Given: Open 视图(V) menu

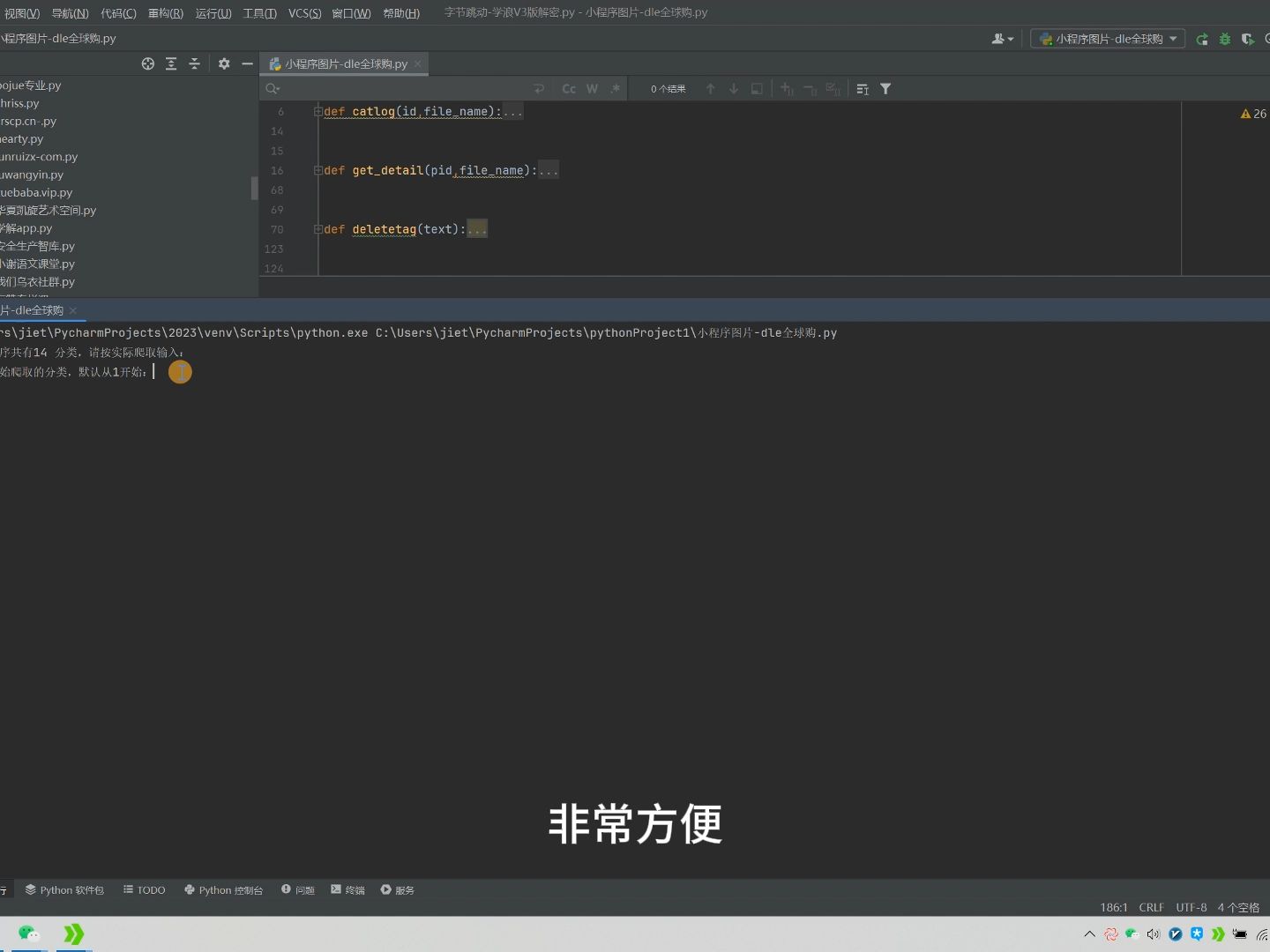Looking at the screenshot, I should (x=22, y=13).
